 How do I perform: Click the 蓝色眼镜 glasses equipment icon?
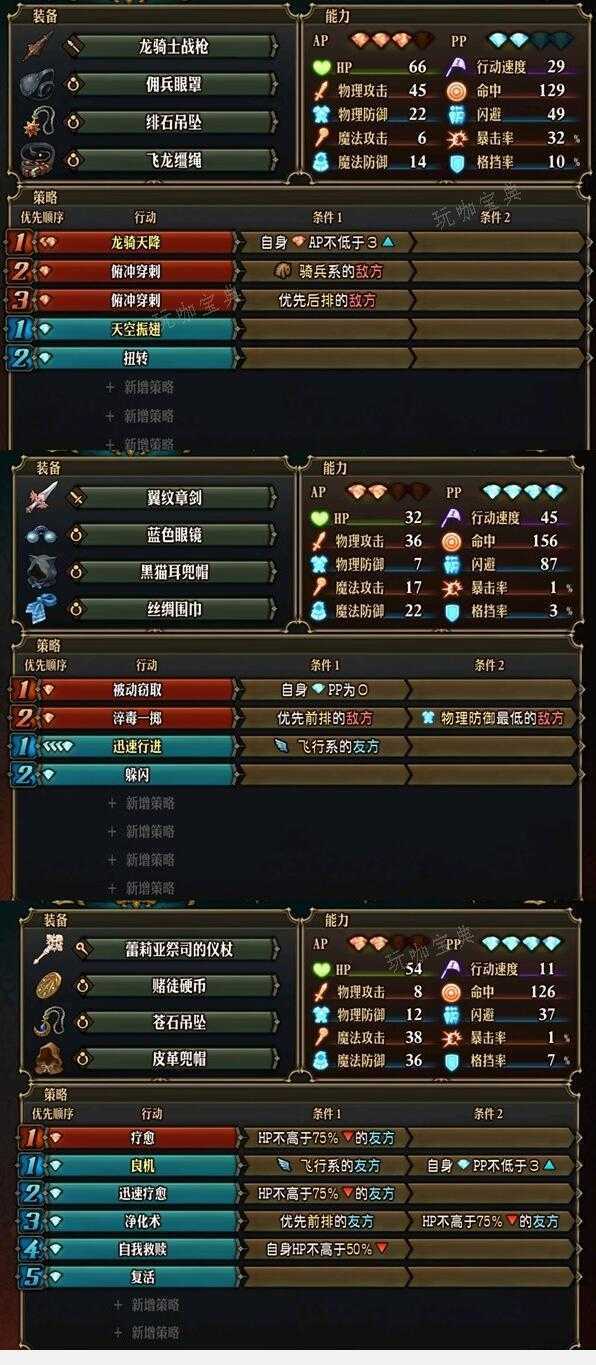point(41,535)
